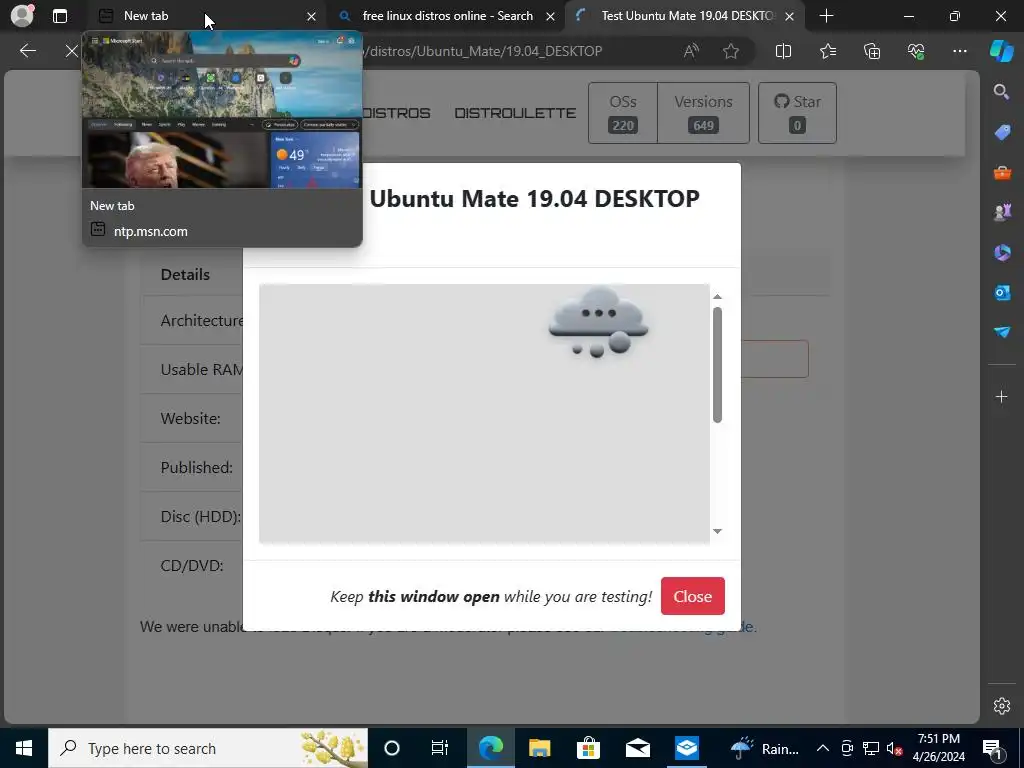Toggle split screen view
Viewport: 1024px width, 768px height.
tap(783, 51)
